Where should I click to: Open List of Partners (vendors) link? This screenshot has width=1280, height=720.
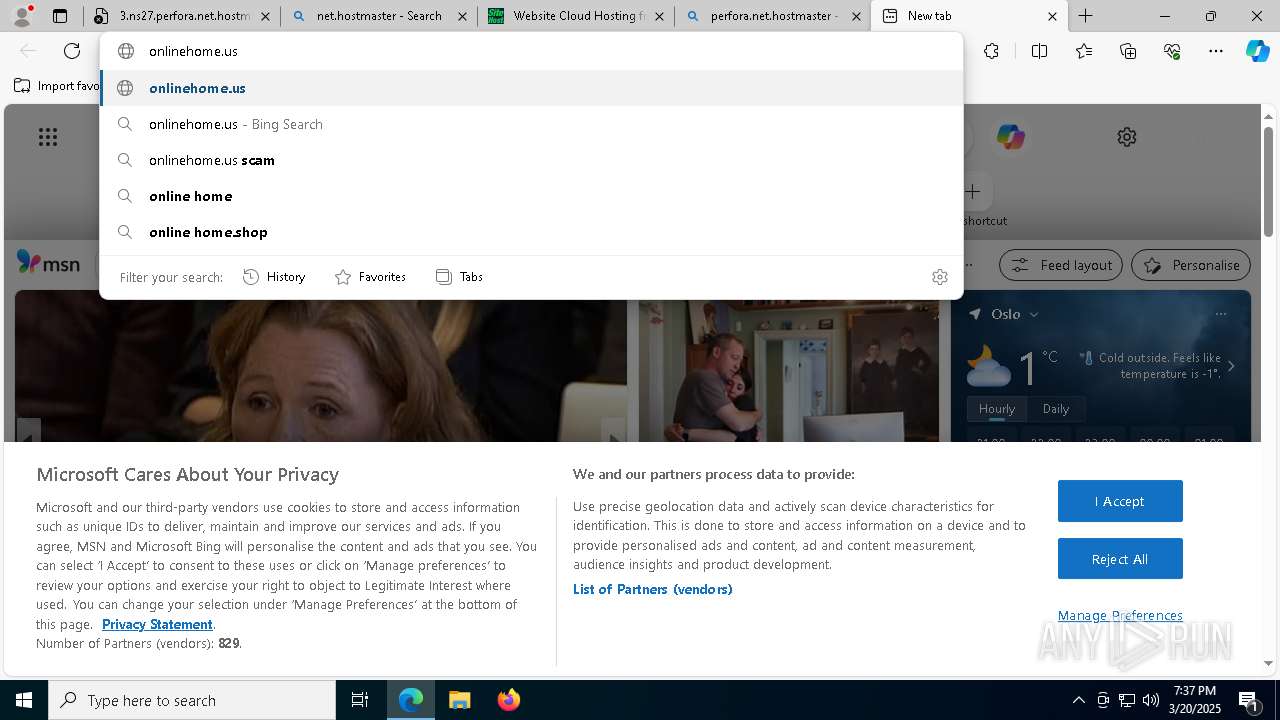click(x=652, y=589)
